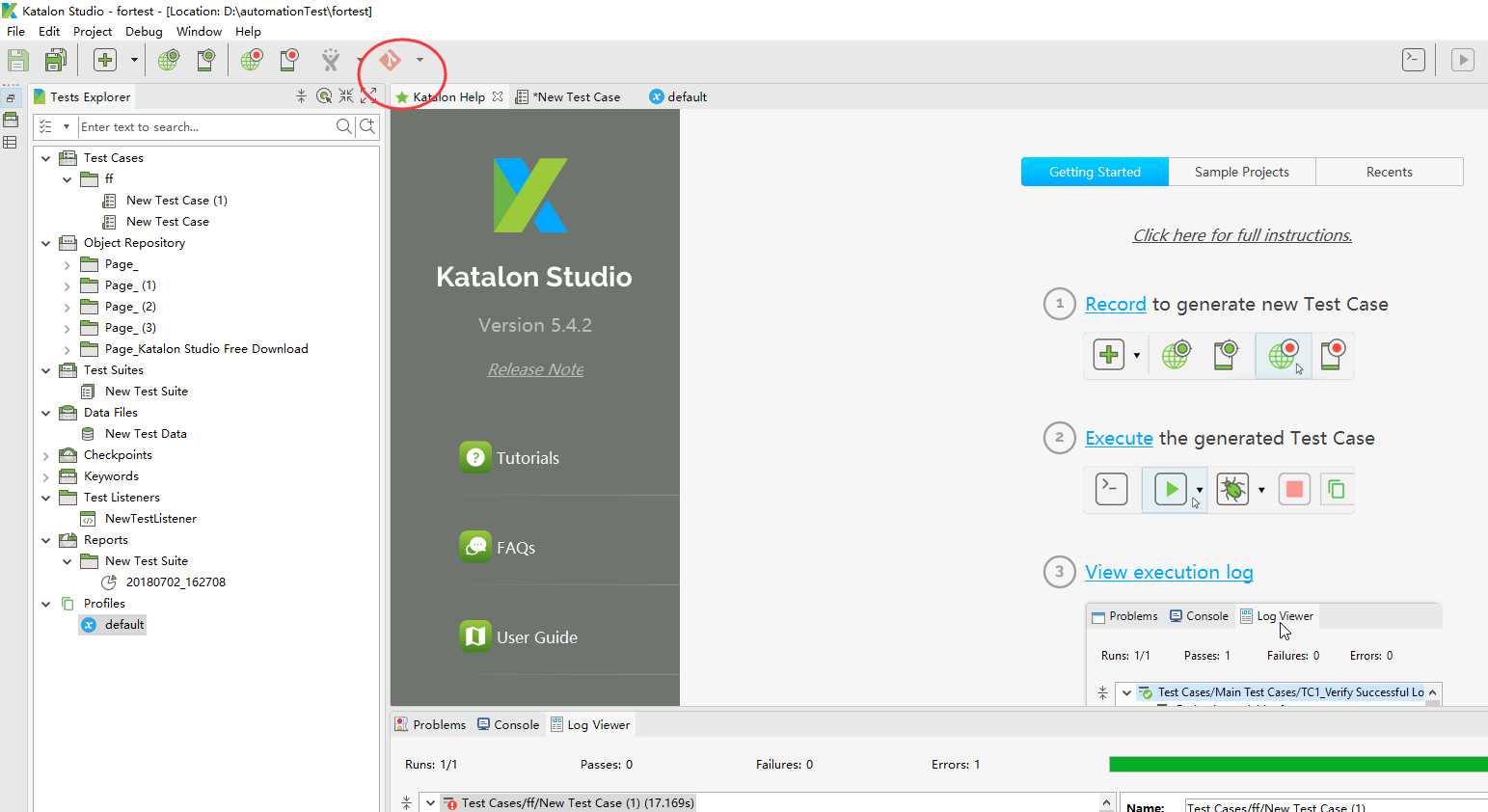Screen dimensions: 1488x812
Task: Open the File menu
Action: click(x=15, y=31)
